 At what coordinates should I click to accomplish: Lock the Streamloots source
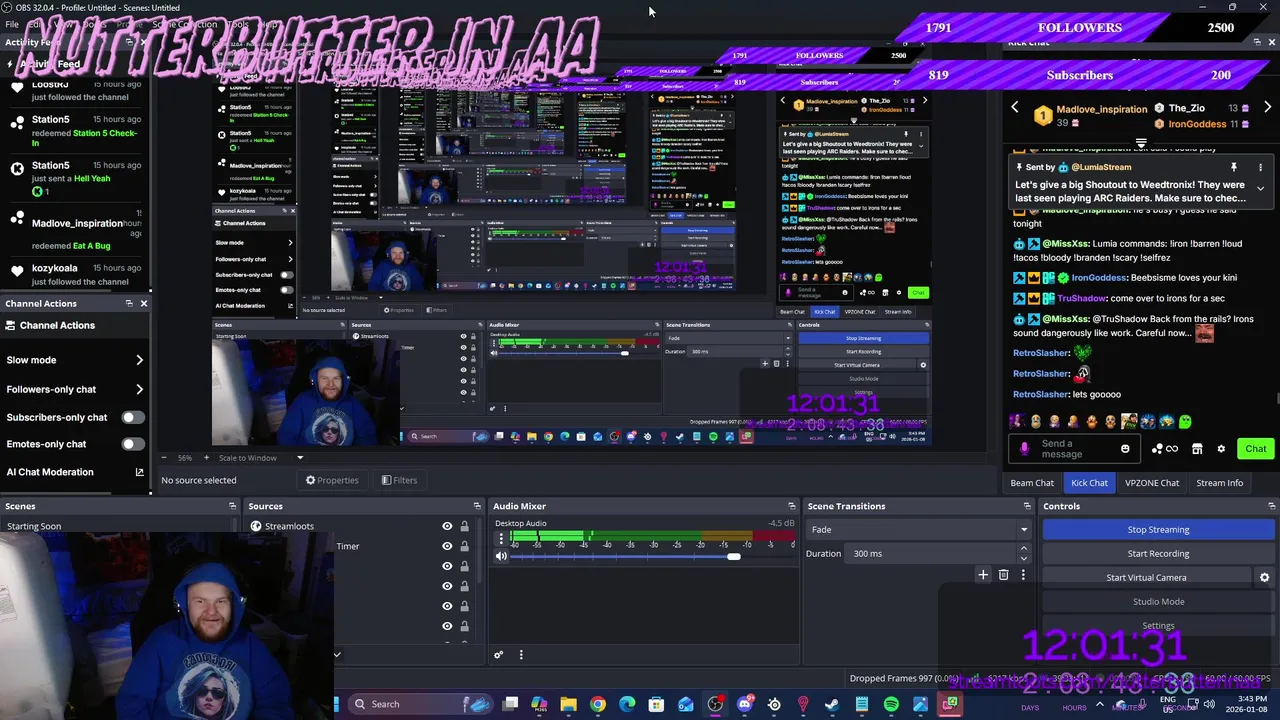(x=464, y=526)
